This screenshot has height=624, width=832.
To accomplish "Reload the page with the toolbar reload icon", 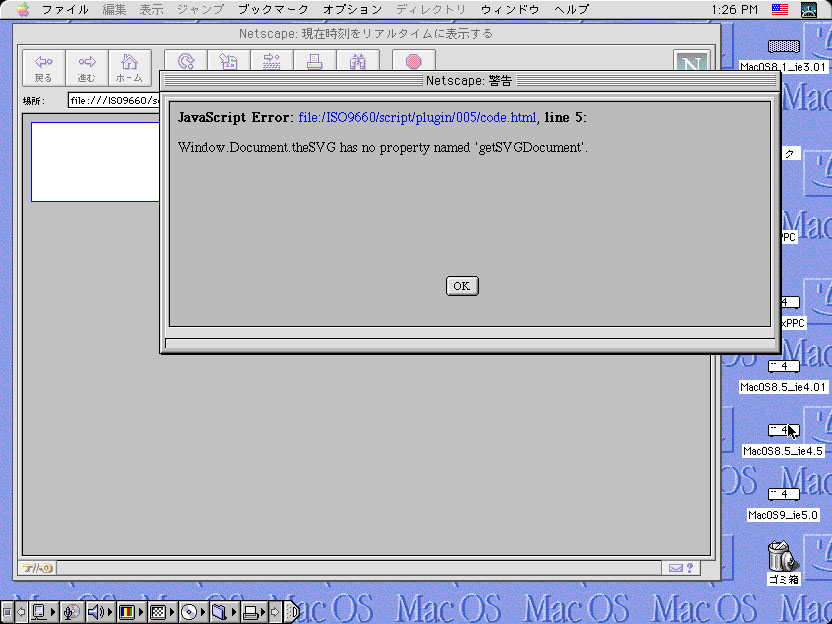I will tap(186, 61).
